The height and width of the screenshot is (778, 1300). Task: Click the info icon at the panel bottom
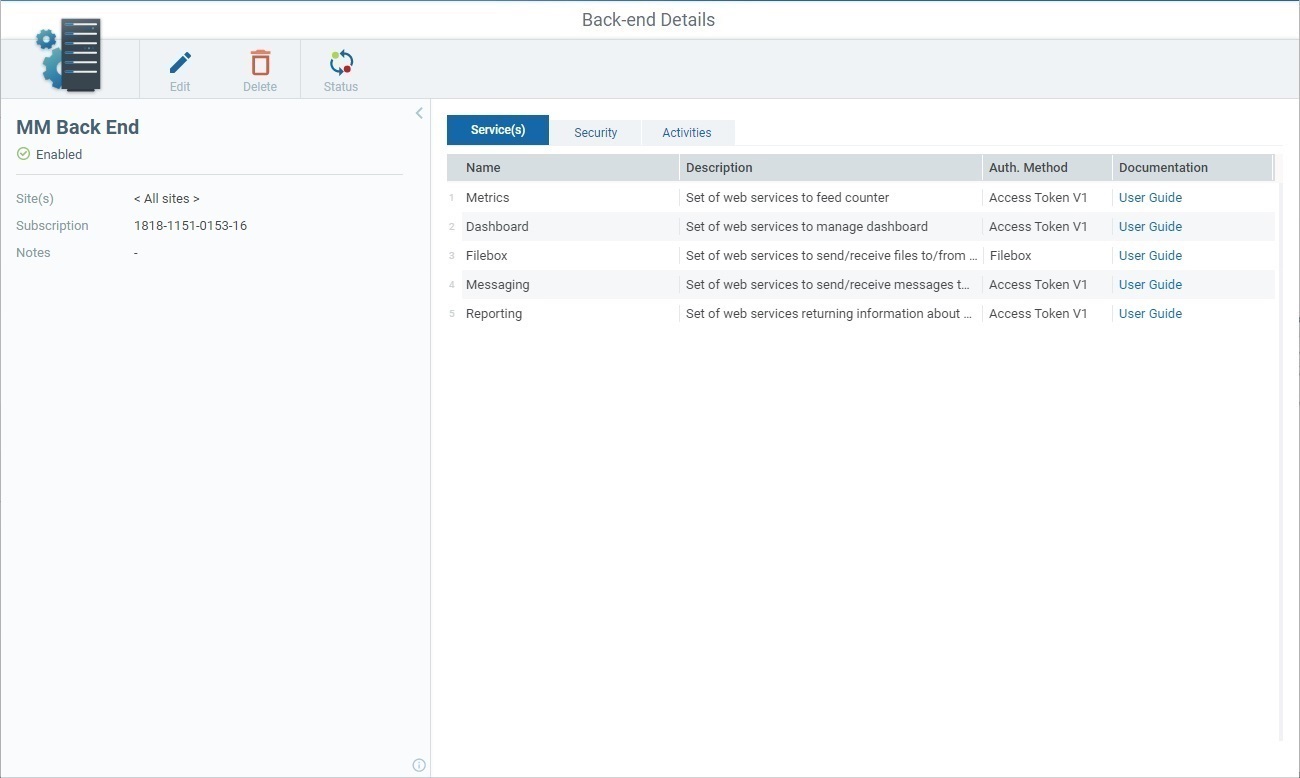pos(419,764)
